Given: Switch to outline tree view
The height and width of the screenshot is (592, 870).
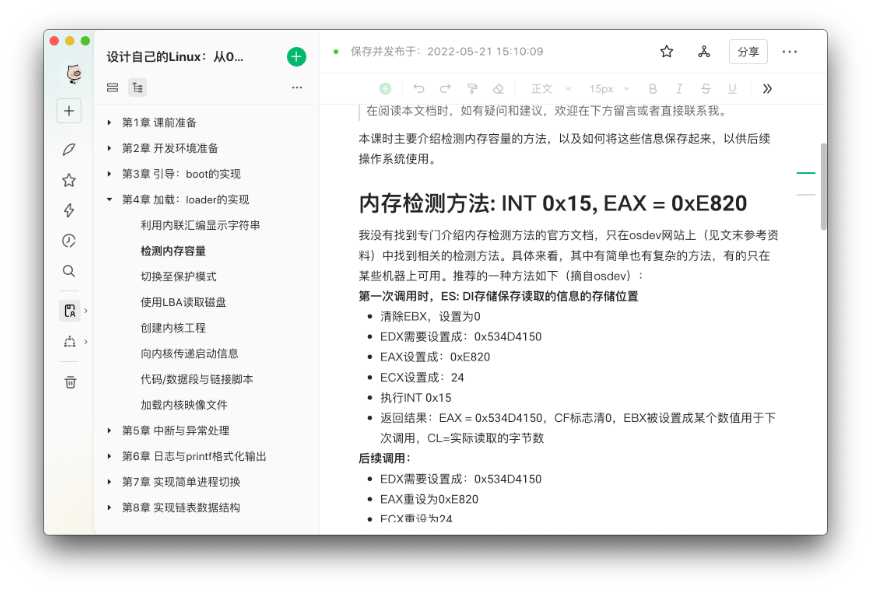Looking at the screenshot, I should pos(137,88).
